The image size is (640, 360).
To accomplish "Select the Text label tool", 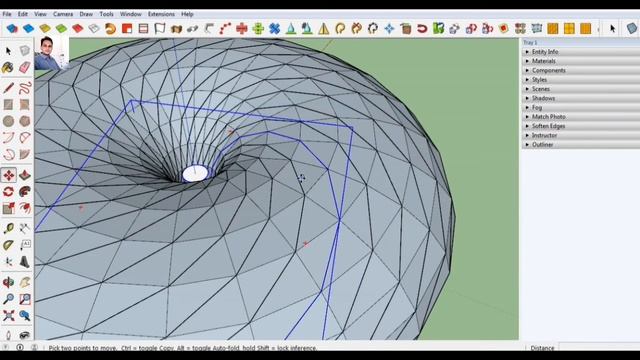I will point(24,245).
